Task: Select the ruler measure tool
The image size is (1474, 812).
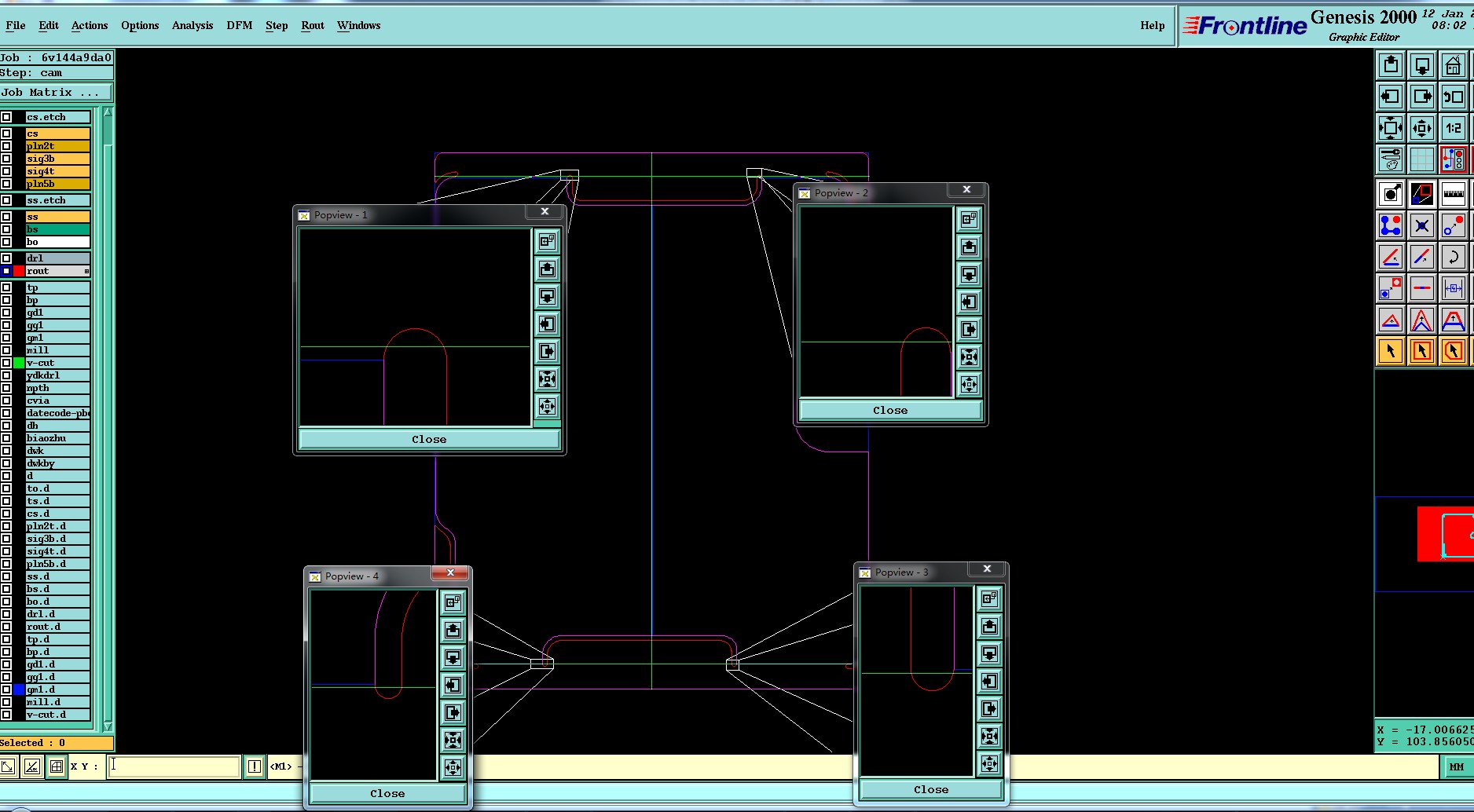Action: tap(1454, 193)
